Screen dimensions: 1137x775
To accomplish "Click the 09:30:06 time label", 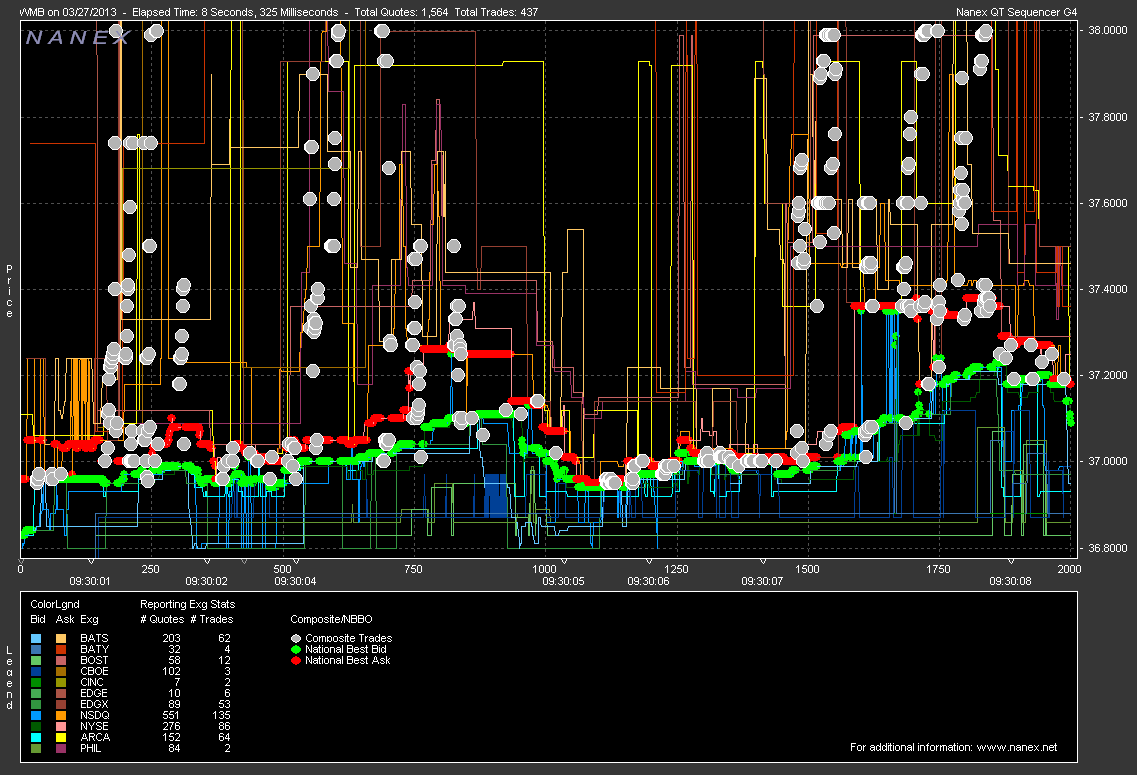I will click(x=648, y=581).
